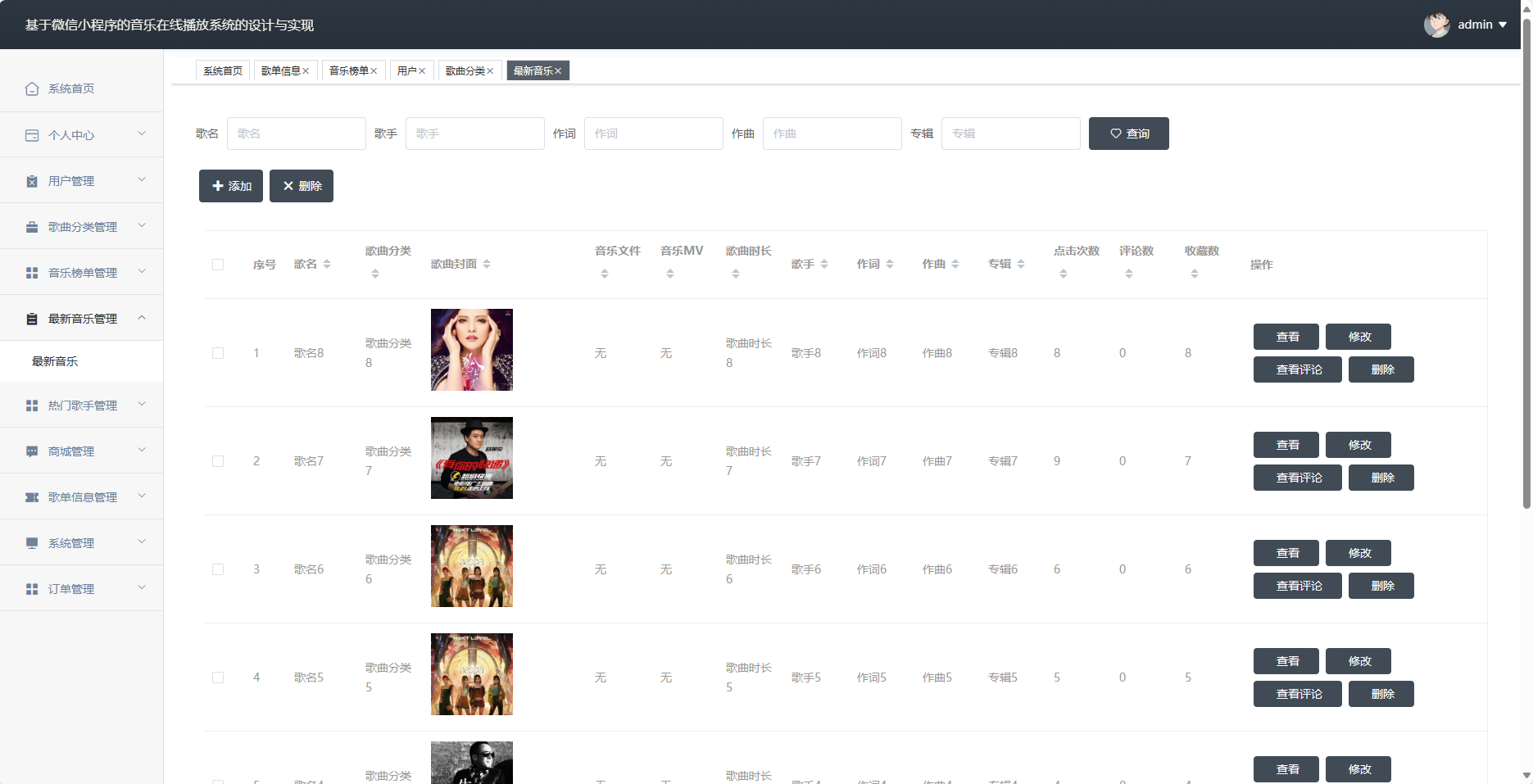Click the home icon beside 系统首页

[32, 88]
